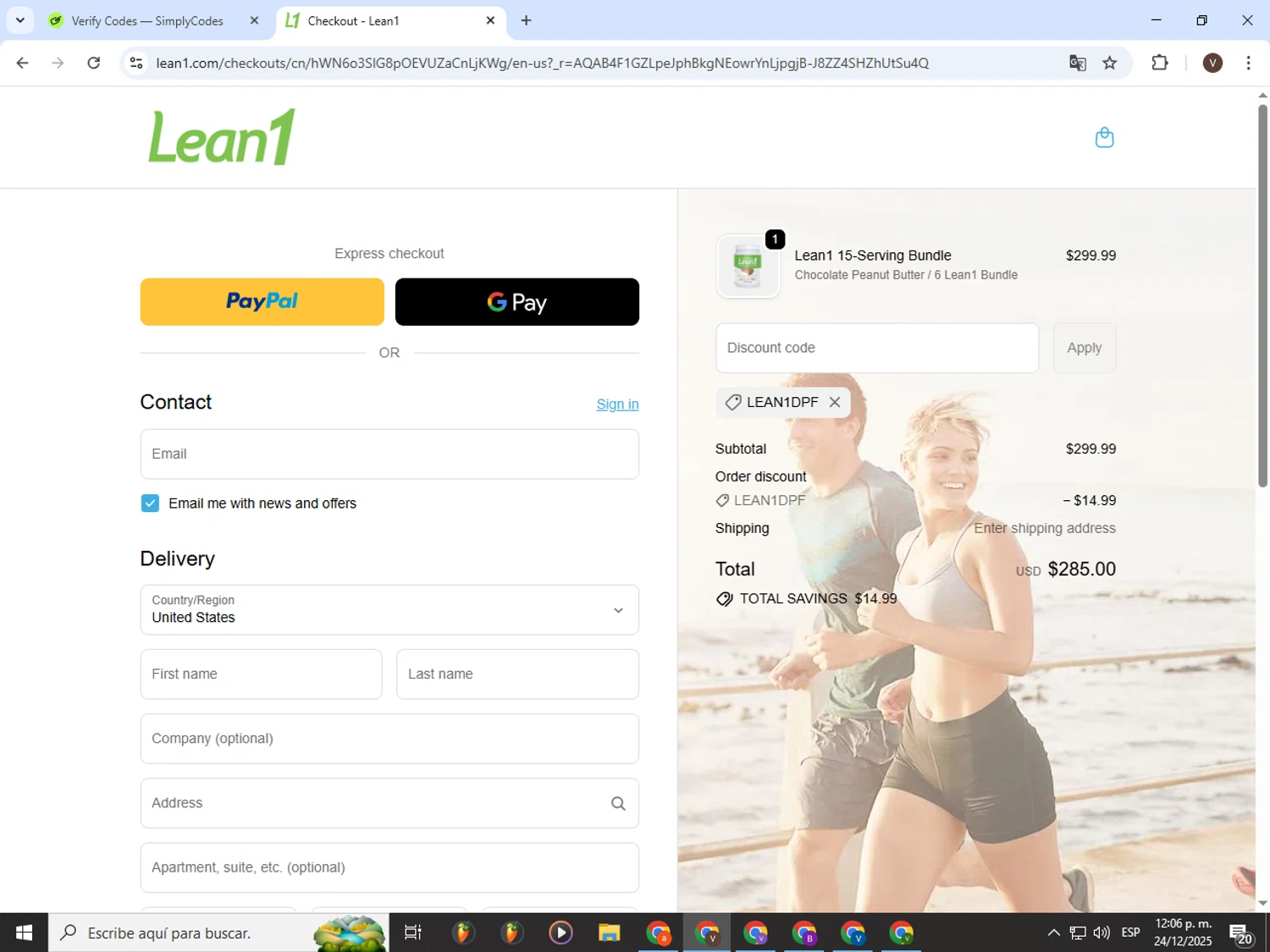This screenshot has width=1270, height=952.
Task: Click the Enter shipping address text
Action: pos(1045,528)
